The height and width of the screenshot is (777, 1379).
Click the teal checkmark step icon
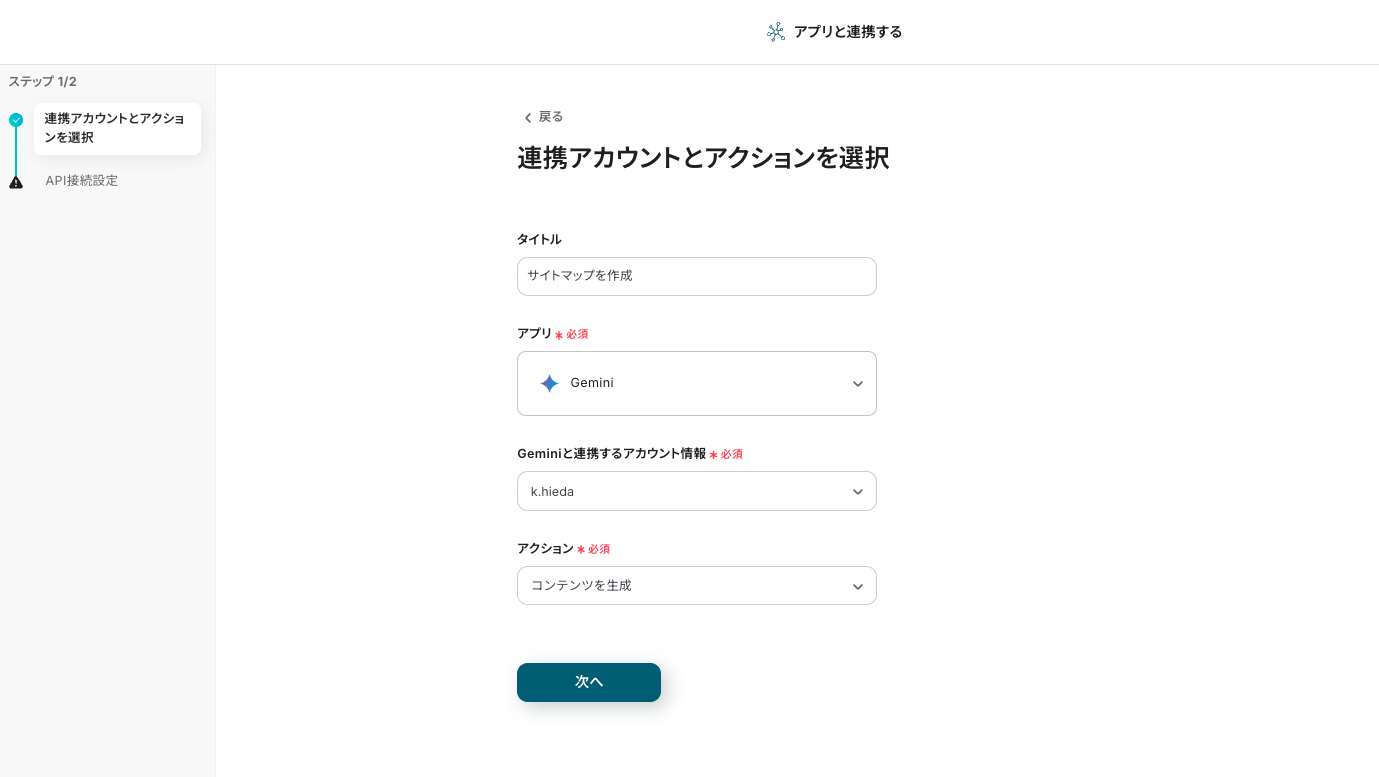[x=16, y=120]
